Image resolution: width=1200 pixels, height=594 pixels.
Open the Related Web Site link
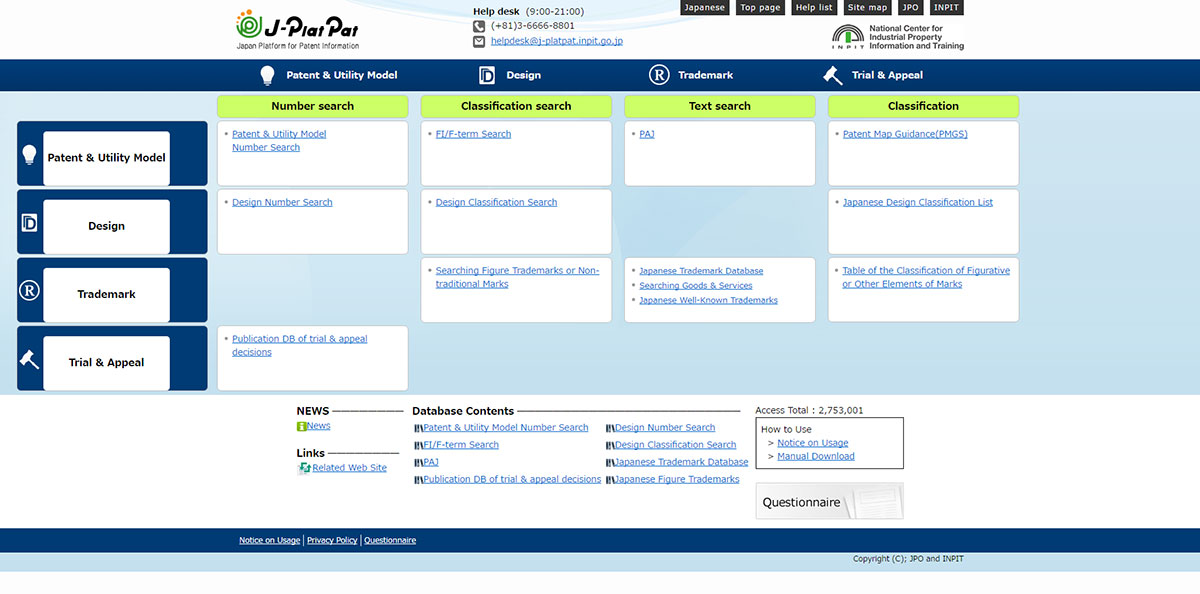pos(349,468)
